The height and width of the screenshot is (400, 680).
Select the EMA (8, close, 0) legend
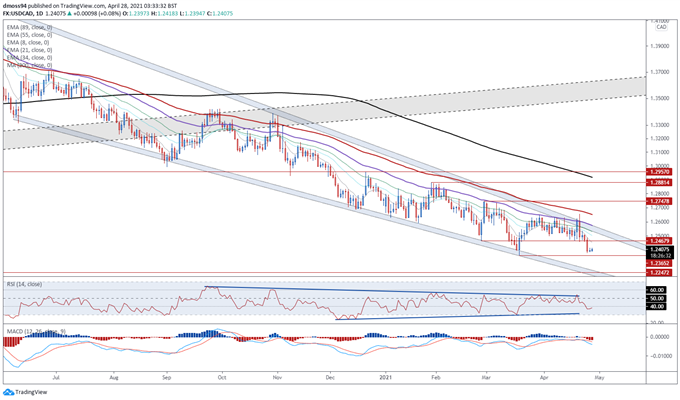click(28, 43)
